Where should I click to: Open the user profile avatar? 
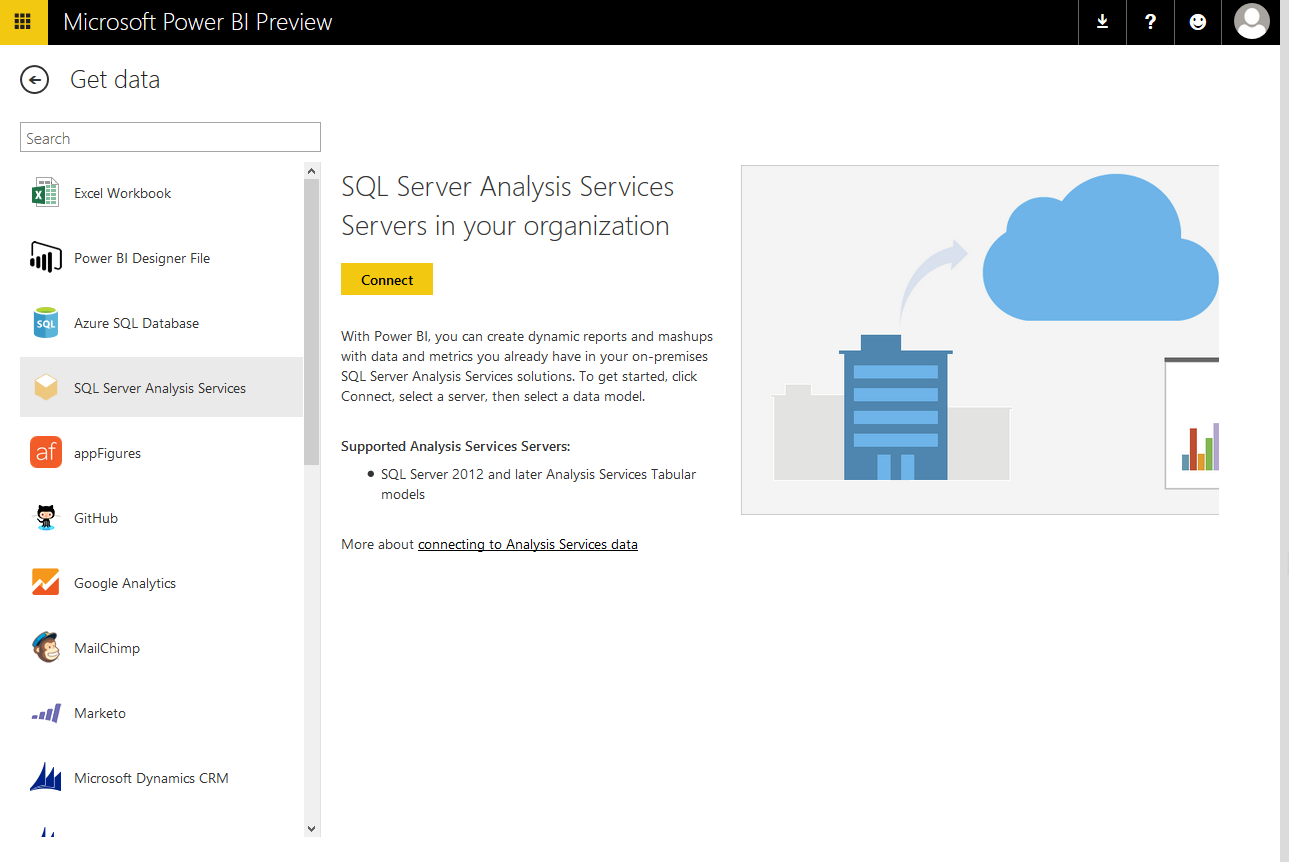coord(1252,22)
